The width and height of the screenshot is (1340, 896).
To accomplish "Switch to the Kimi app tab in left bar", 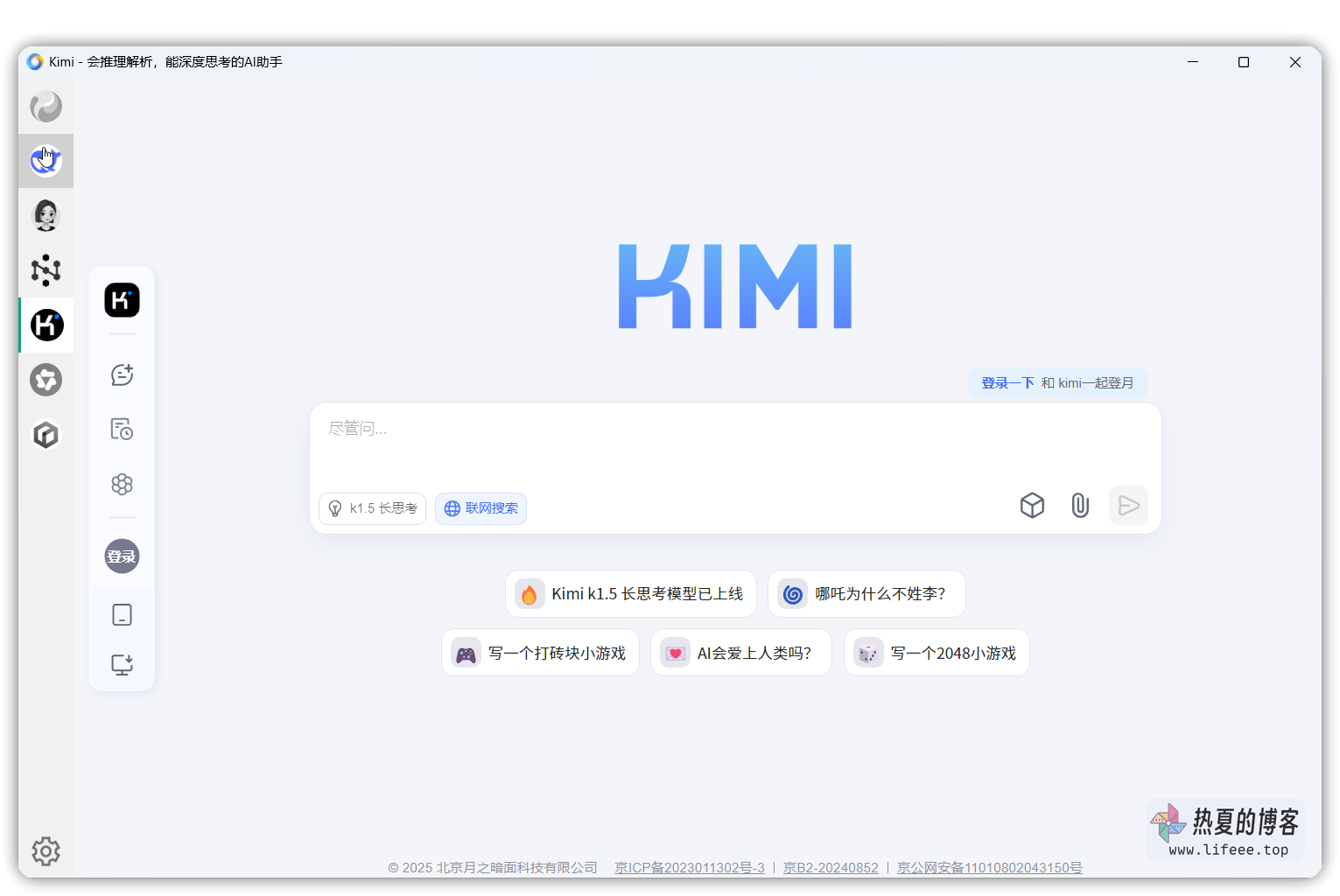I will click(46, 325).
